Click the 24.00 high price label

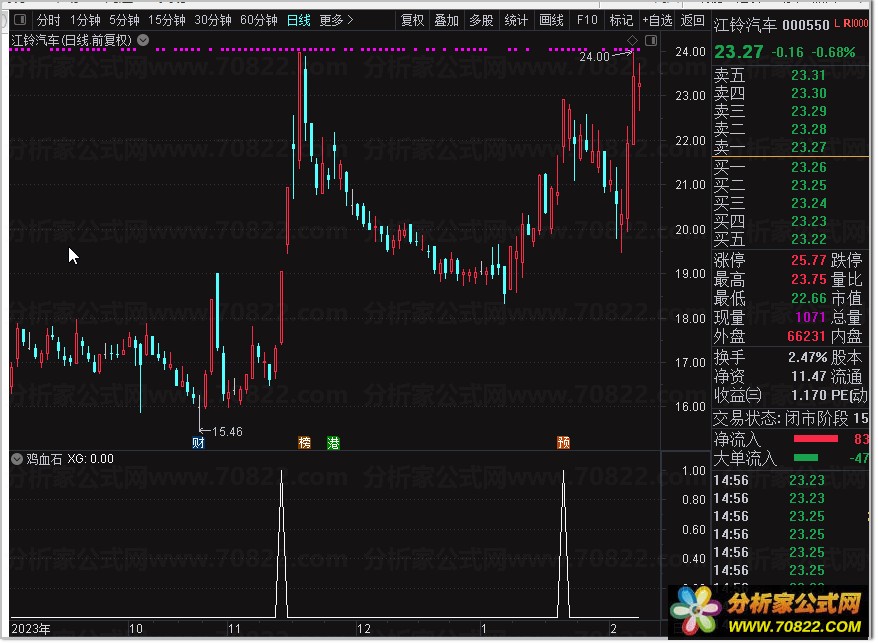pyautogui.click(x=594, y=57)
